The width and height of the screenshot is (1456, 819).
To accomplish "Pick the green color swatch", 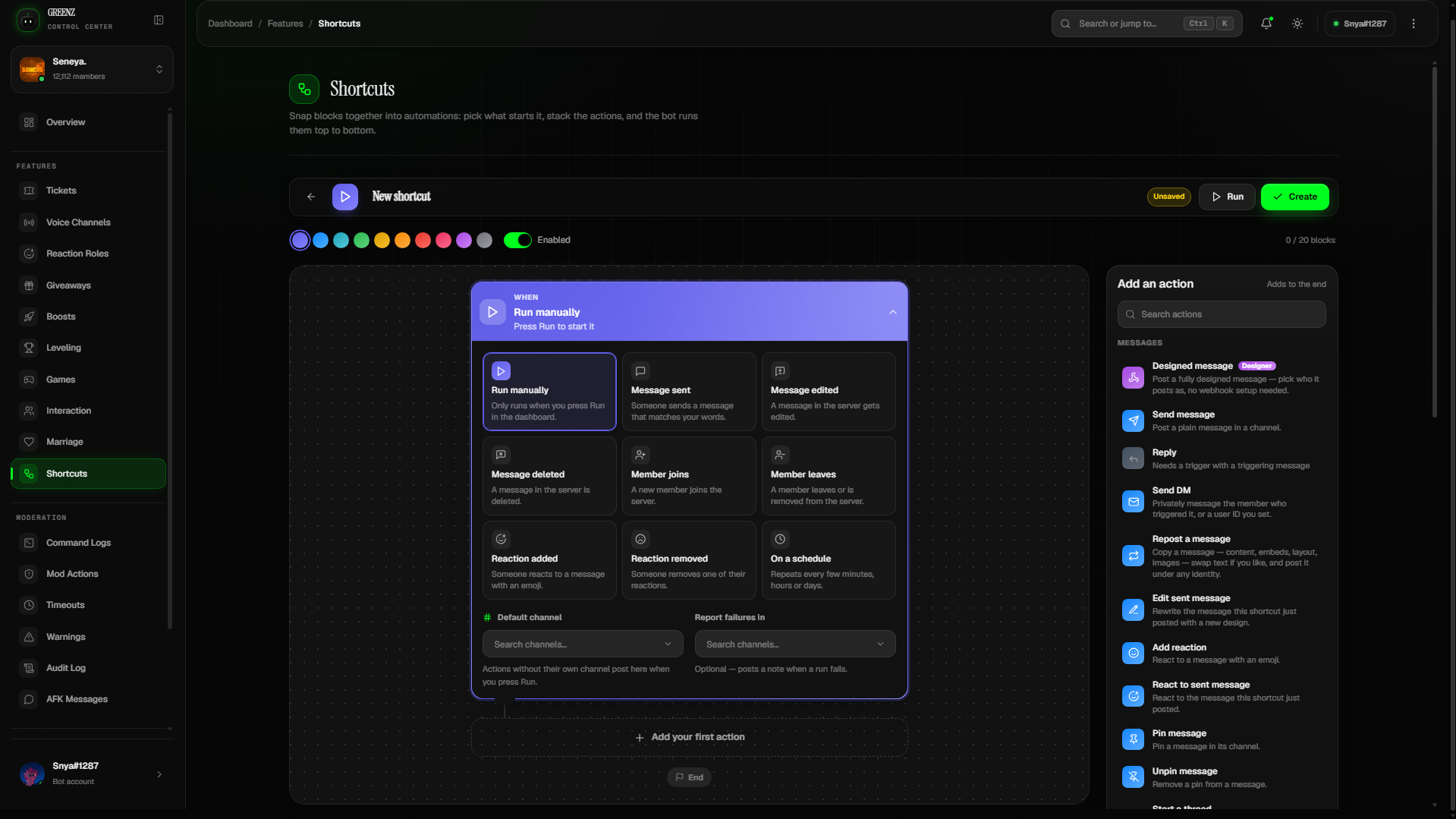I will (x=362, y=241).
